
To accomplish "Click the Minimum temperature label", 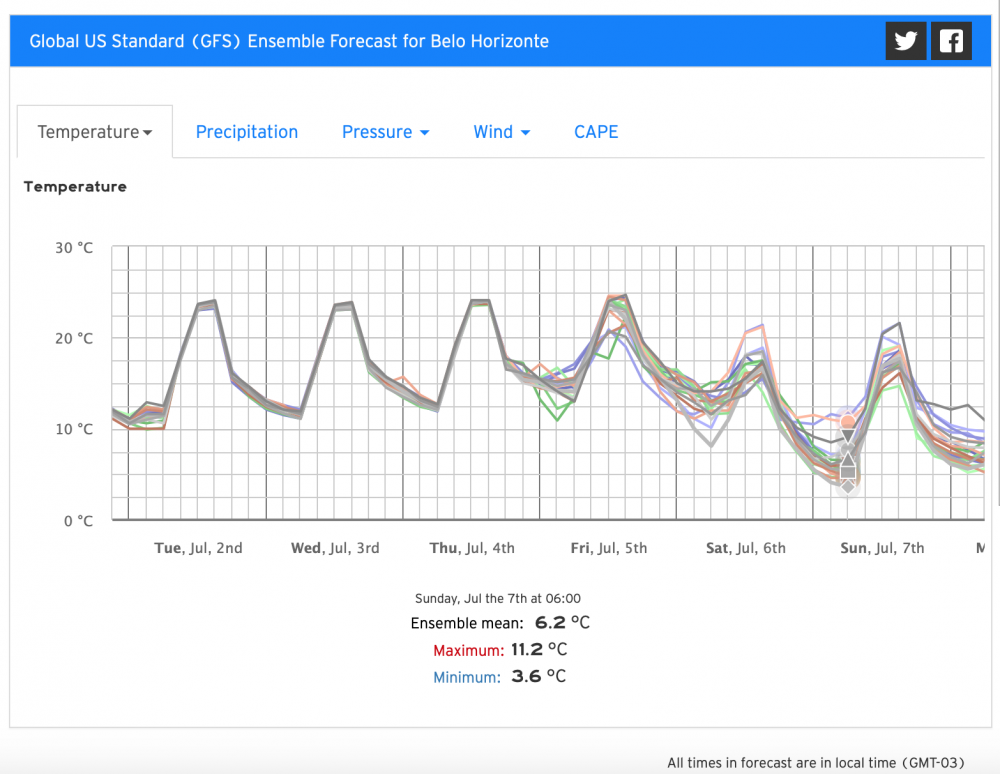I will (465, 677).
